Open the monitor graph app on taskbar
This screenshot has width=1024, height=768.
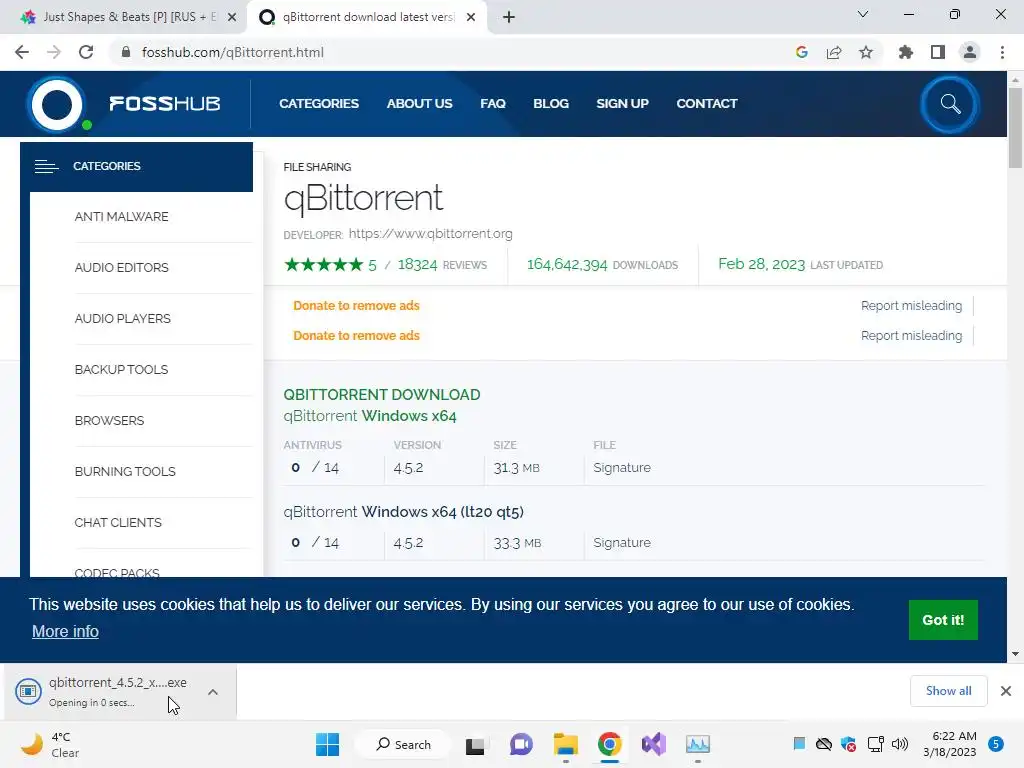point(697,744)
